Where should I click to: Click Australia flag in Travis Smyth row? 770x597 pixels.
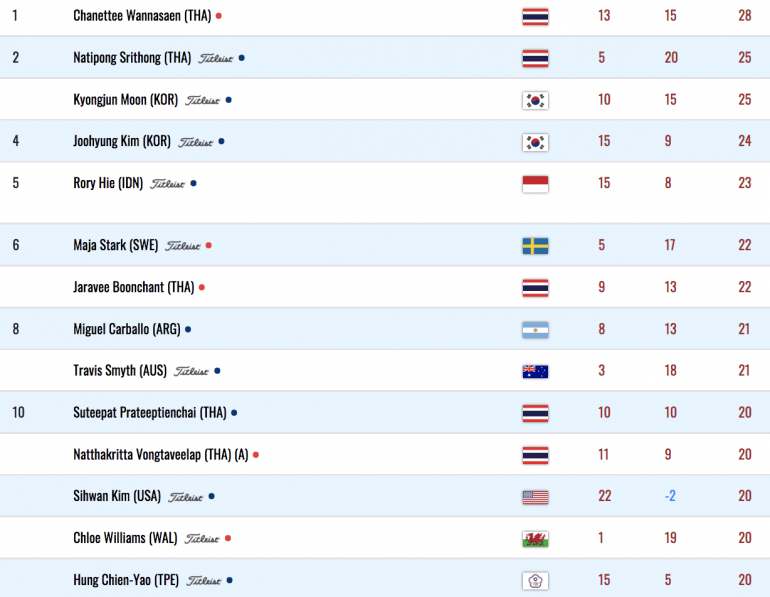[x=535, y=372]
